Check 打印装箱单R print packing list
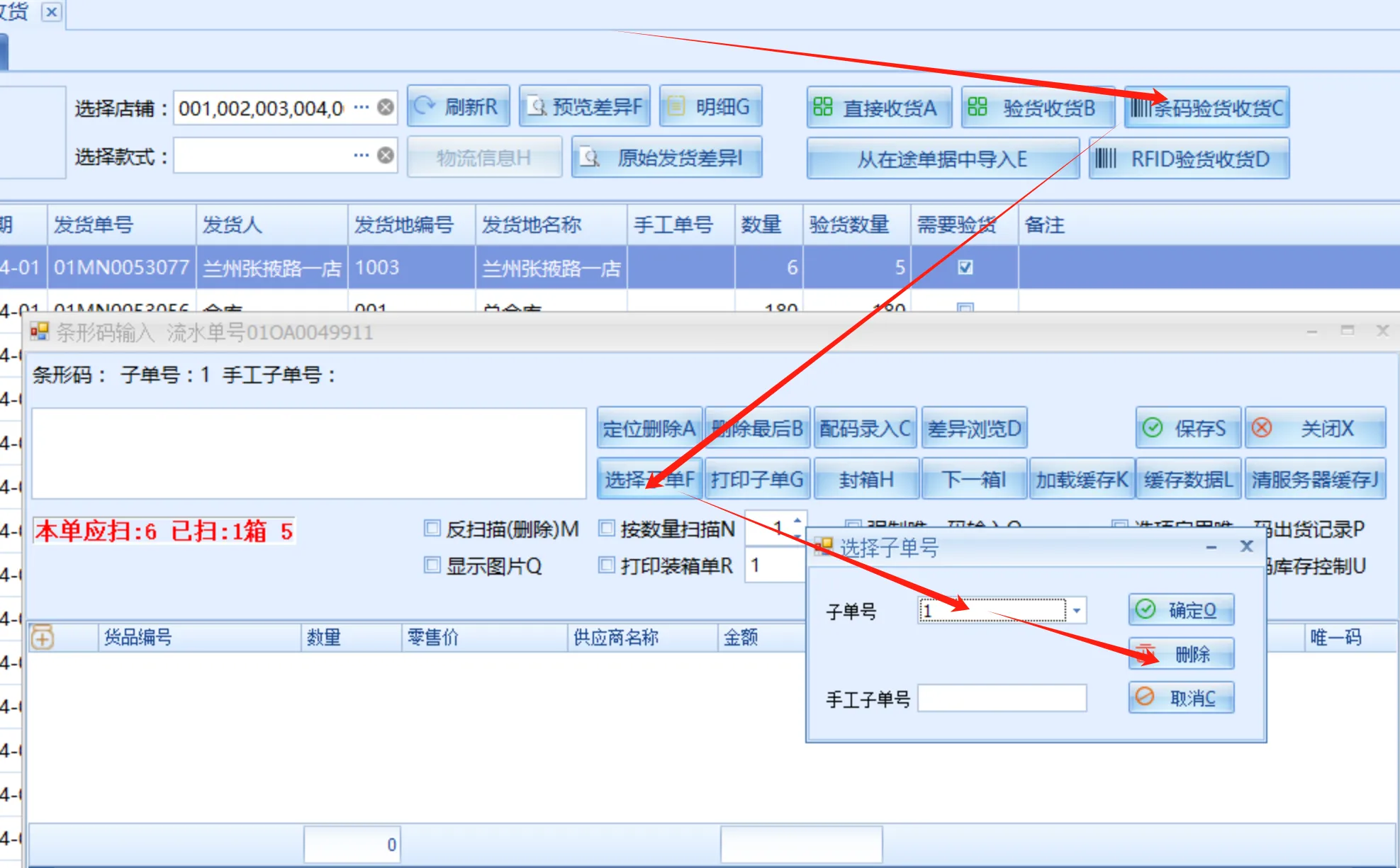This screenshot has width=1400, height=868. pos(606,565)
